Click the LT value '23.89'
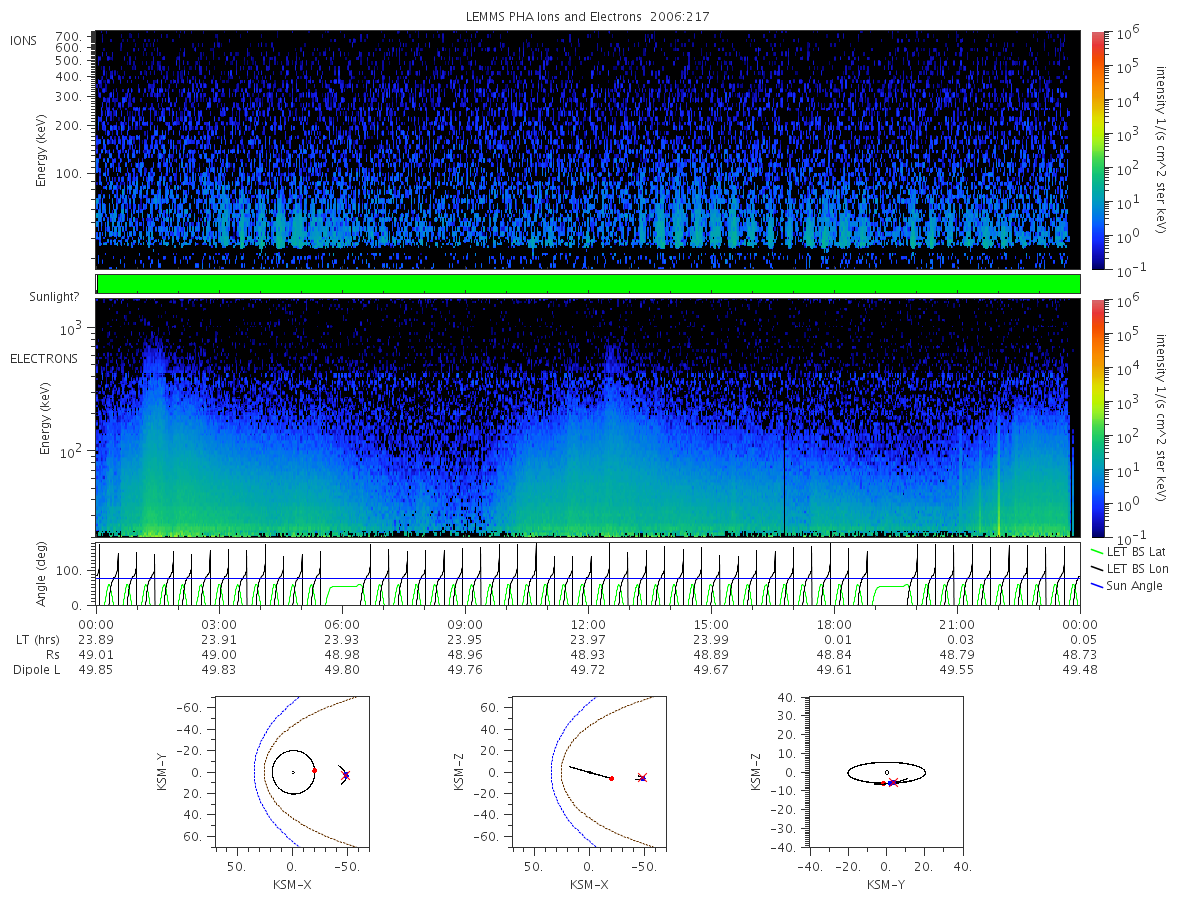The width and height of the screenshot is (1200, 900). tap(96, 640)
